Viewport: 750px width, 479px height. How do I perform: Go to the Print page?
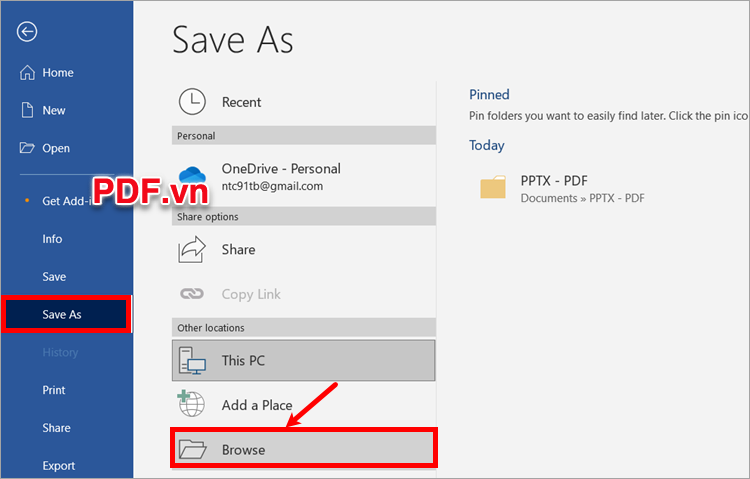(x=54, y=390)
